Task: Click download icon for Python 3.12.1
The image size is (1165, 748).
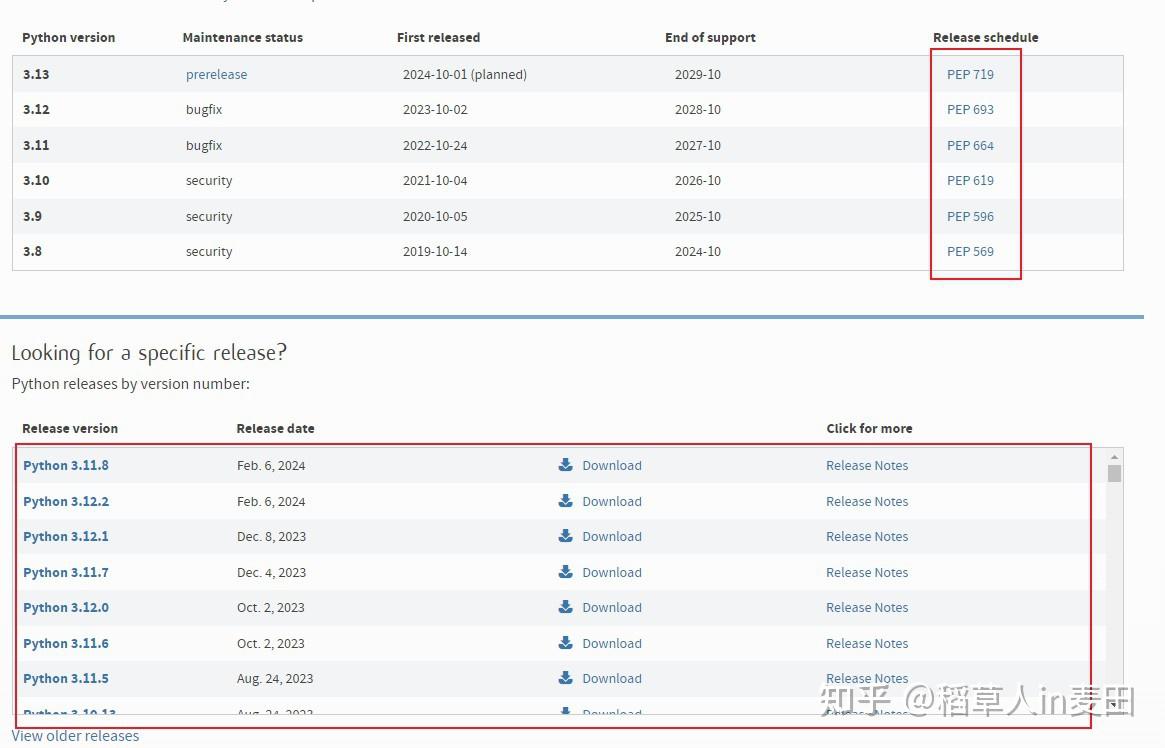Action: 565,536
